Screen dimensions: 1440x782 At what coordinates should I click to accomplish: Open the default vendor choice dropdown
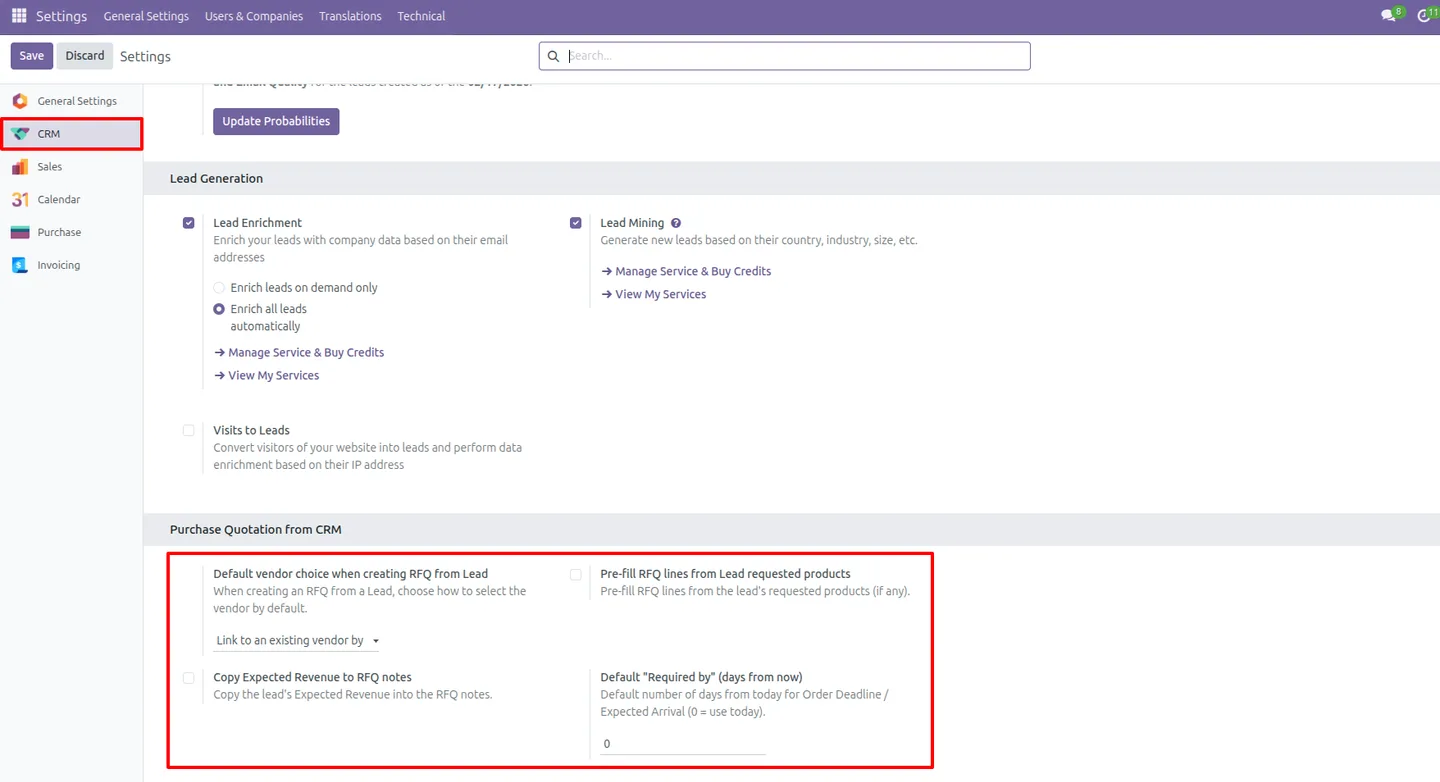pos(297,640)
